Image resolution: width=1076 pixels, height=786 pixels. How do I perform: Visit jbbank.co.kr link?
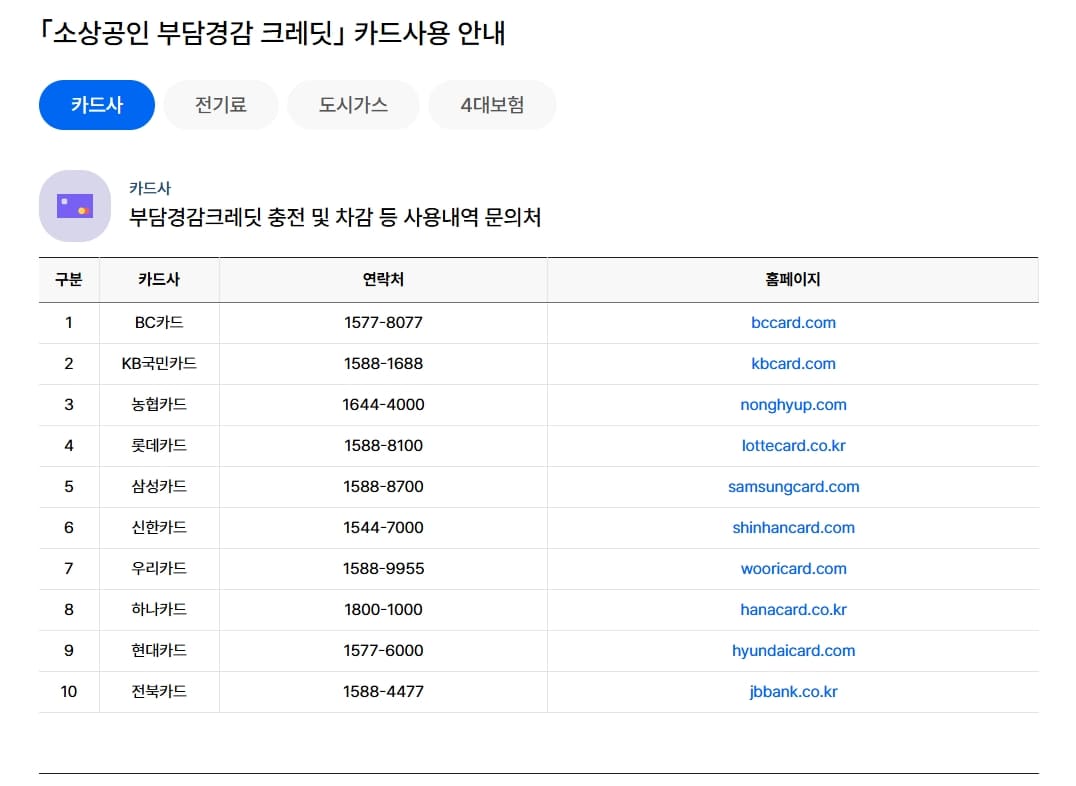(x=793, y=692)
